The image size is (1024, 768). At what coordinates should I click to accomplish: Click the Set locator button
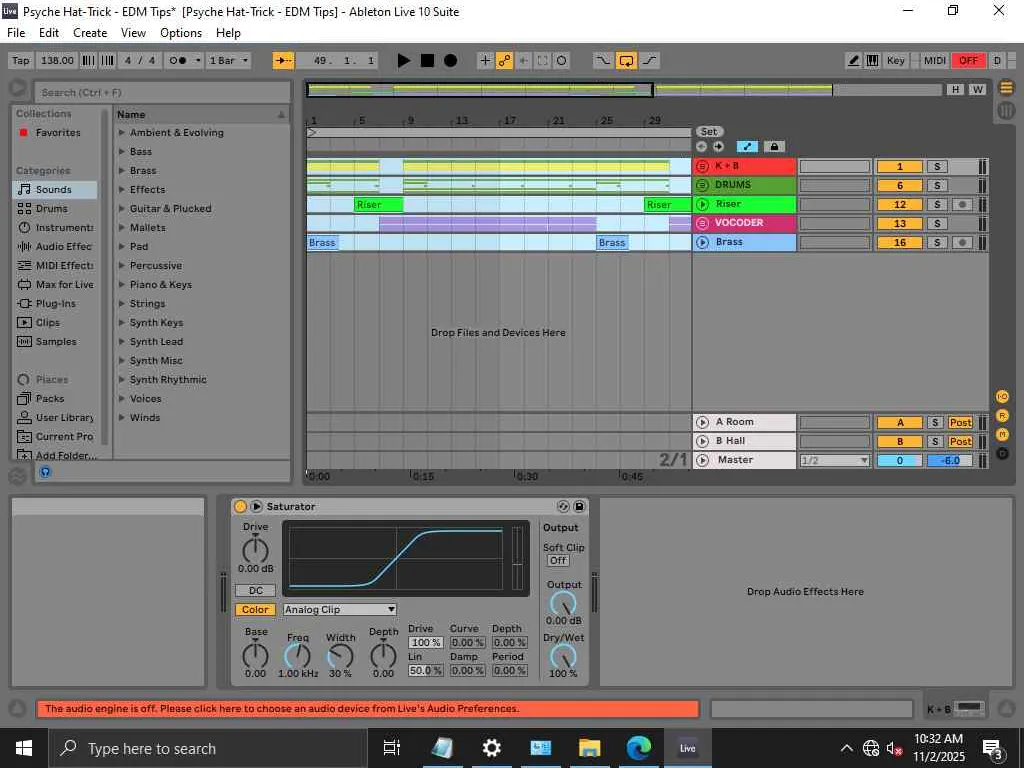[709, 132]
